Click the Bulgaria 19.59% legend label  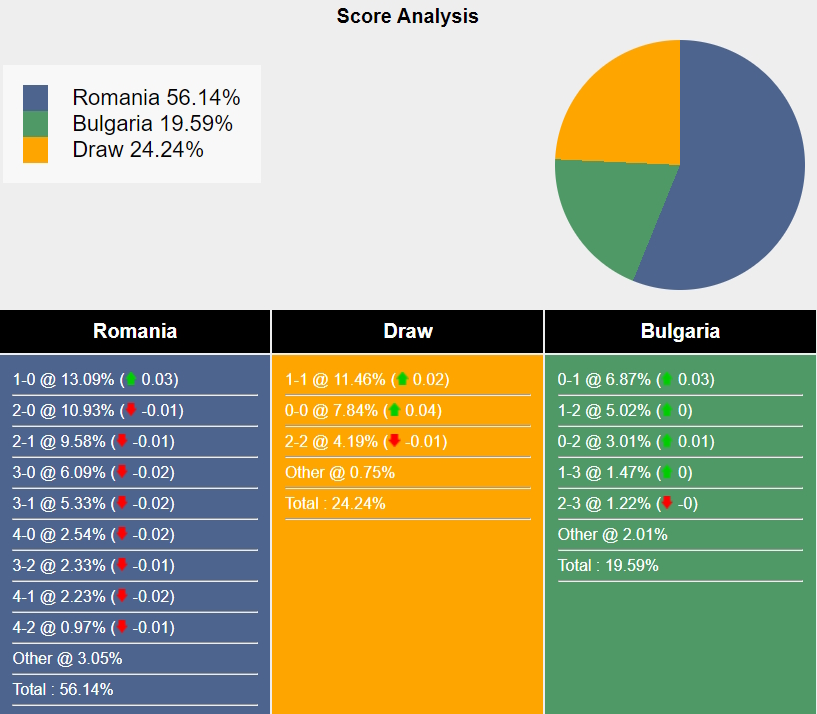[x=152, y=124]
